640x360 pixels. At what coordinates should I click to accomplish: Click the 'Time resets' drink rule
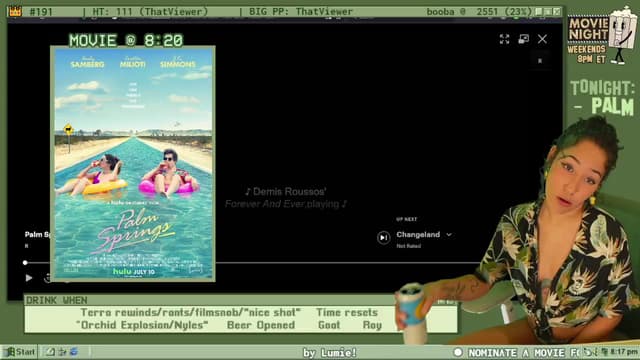347,313
